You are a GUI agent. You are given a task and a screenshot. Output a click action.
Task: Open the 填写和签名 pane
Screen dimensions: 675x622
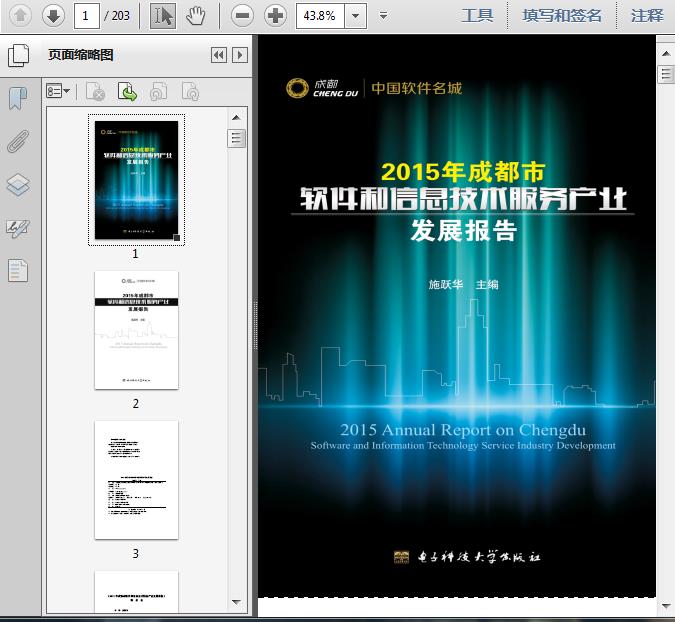(x=562, y=16)
